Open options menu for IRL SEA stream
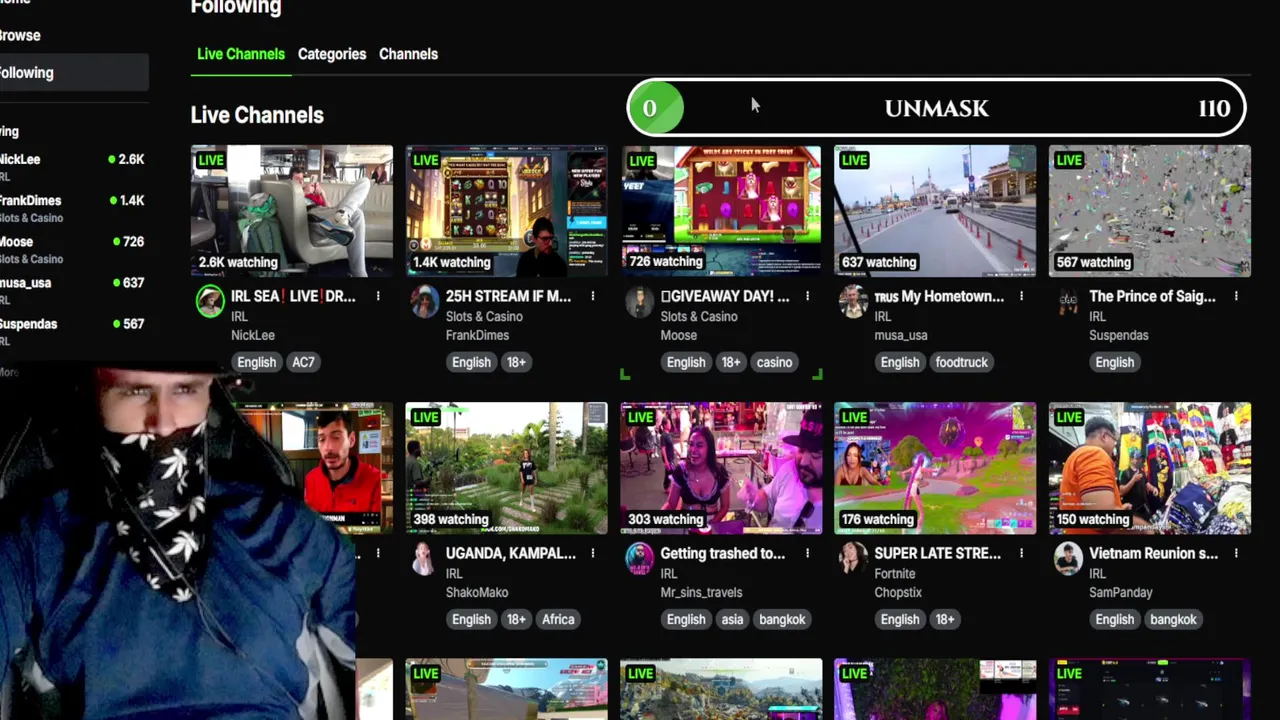The height and width of the screenshot is (720, 1280). (378, 296)
